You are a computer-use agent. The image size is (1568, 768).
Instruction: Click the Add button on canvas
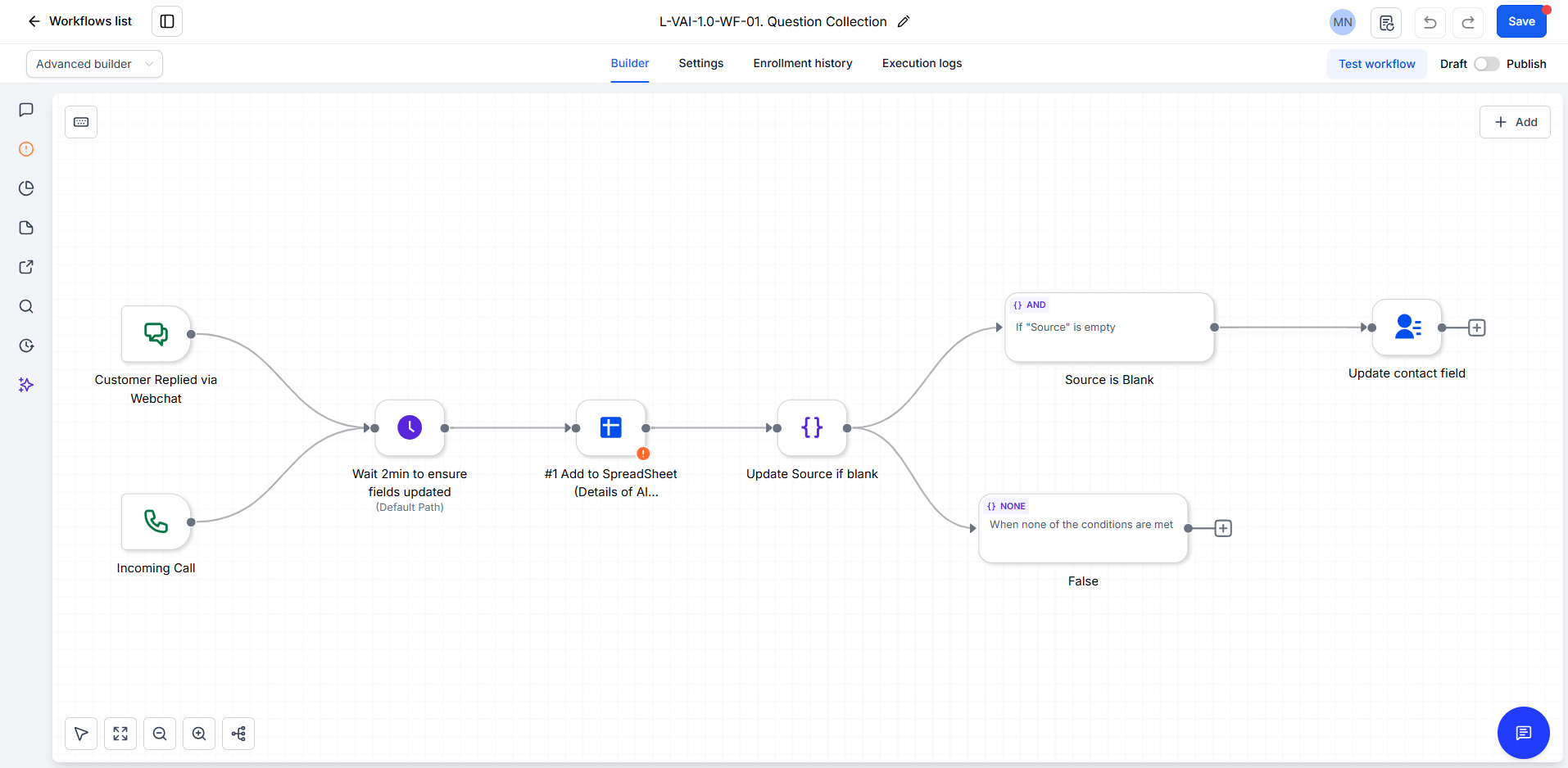coord(1515,122)
